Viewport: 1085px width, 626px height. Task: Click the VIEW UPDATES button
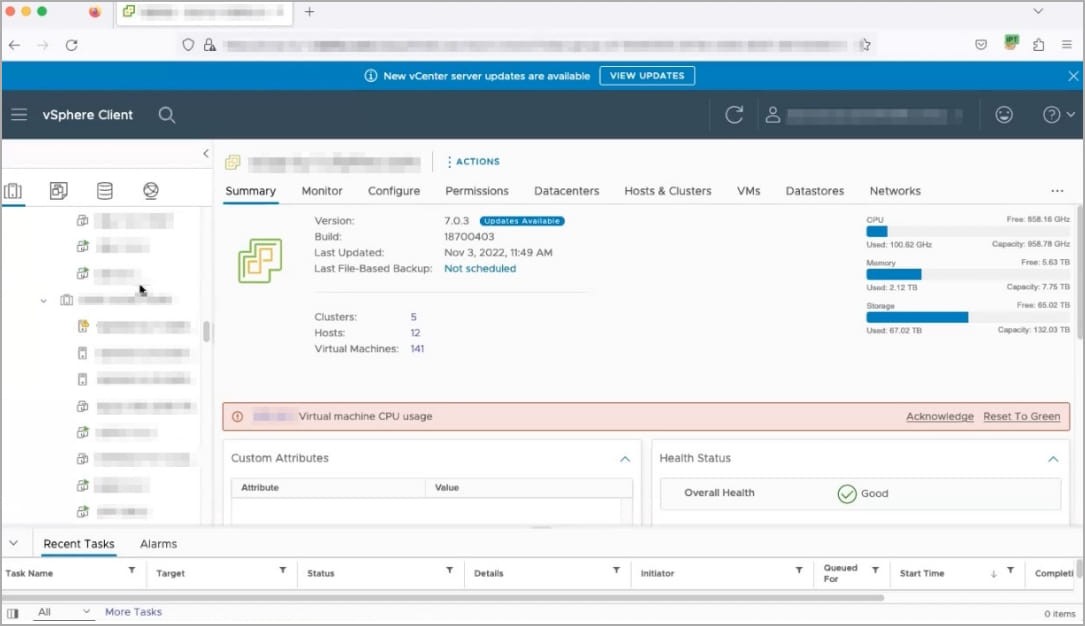647,76
